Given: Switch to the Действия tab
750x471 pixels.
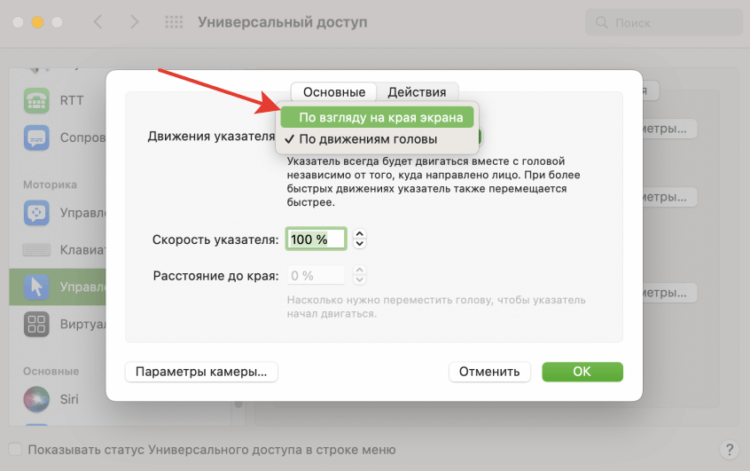Looking at the screenshot, I should tap(417, 92).
